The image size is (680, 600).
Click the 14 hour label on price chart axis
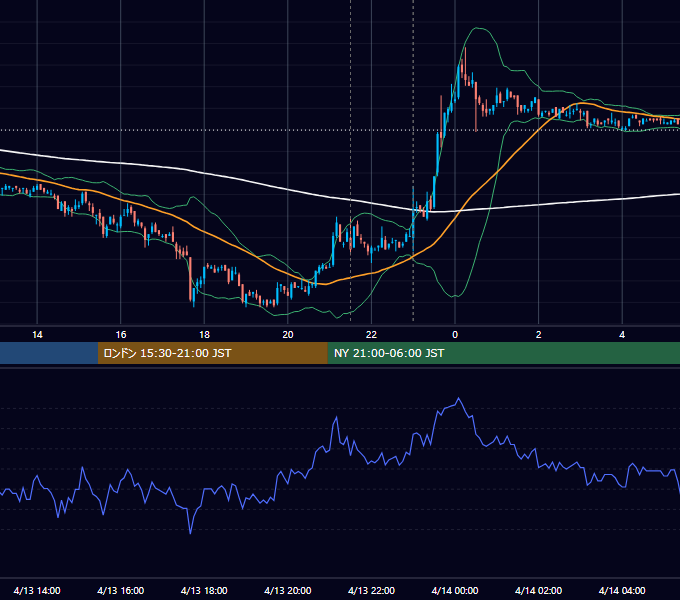click(x=37, y=335)
